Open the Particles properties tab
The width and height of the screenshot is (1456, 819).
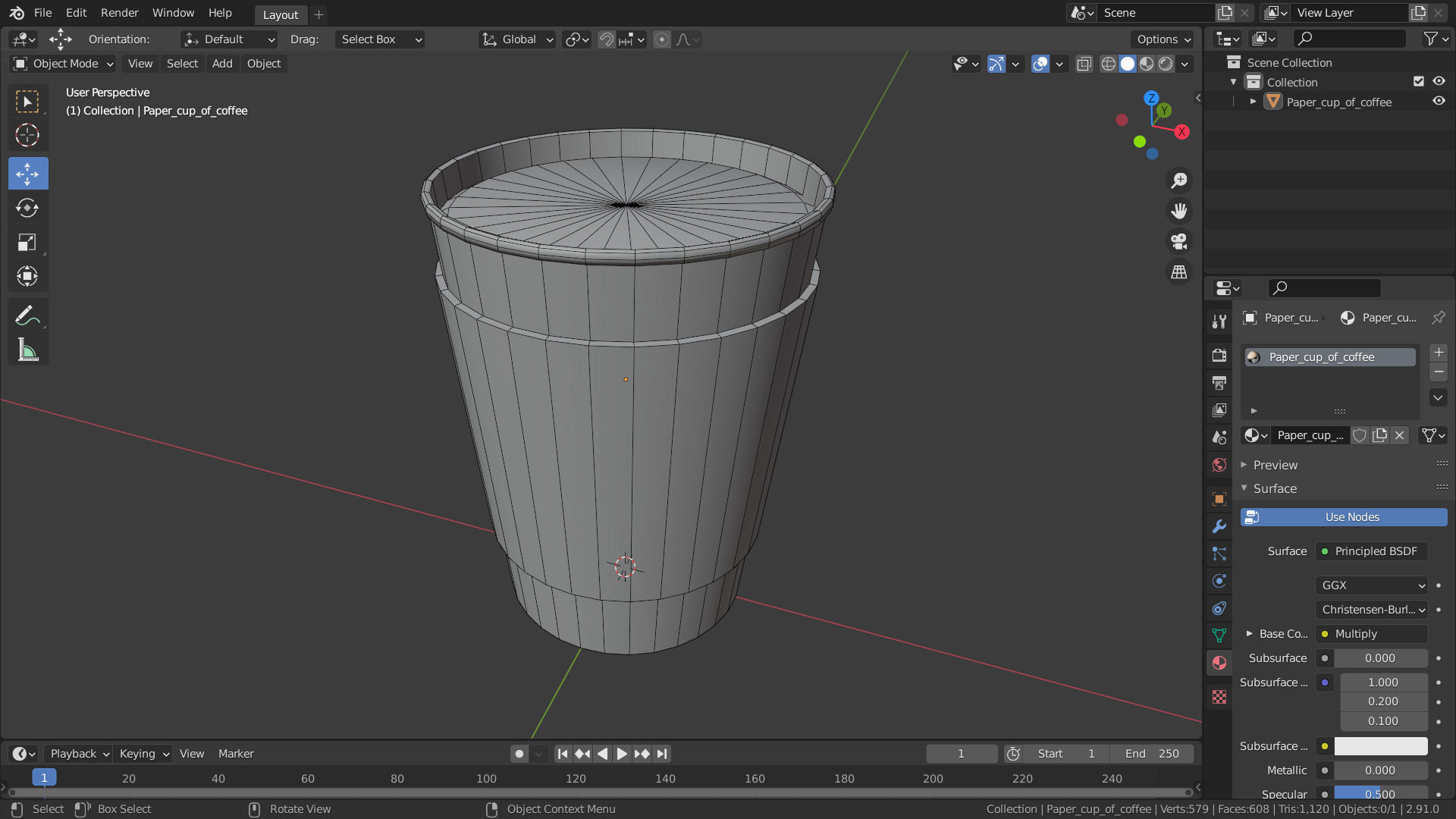pyautogui.click(x=1219, y=554)
